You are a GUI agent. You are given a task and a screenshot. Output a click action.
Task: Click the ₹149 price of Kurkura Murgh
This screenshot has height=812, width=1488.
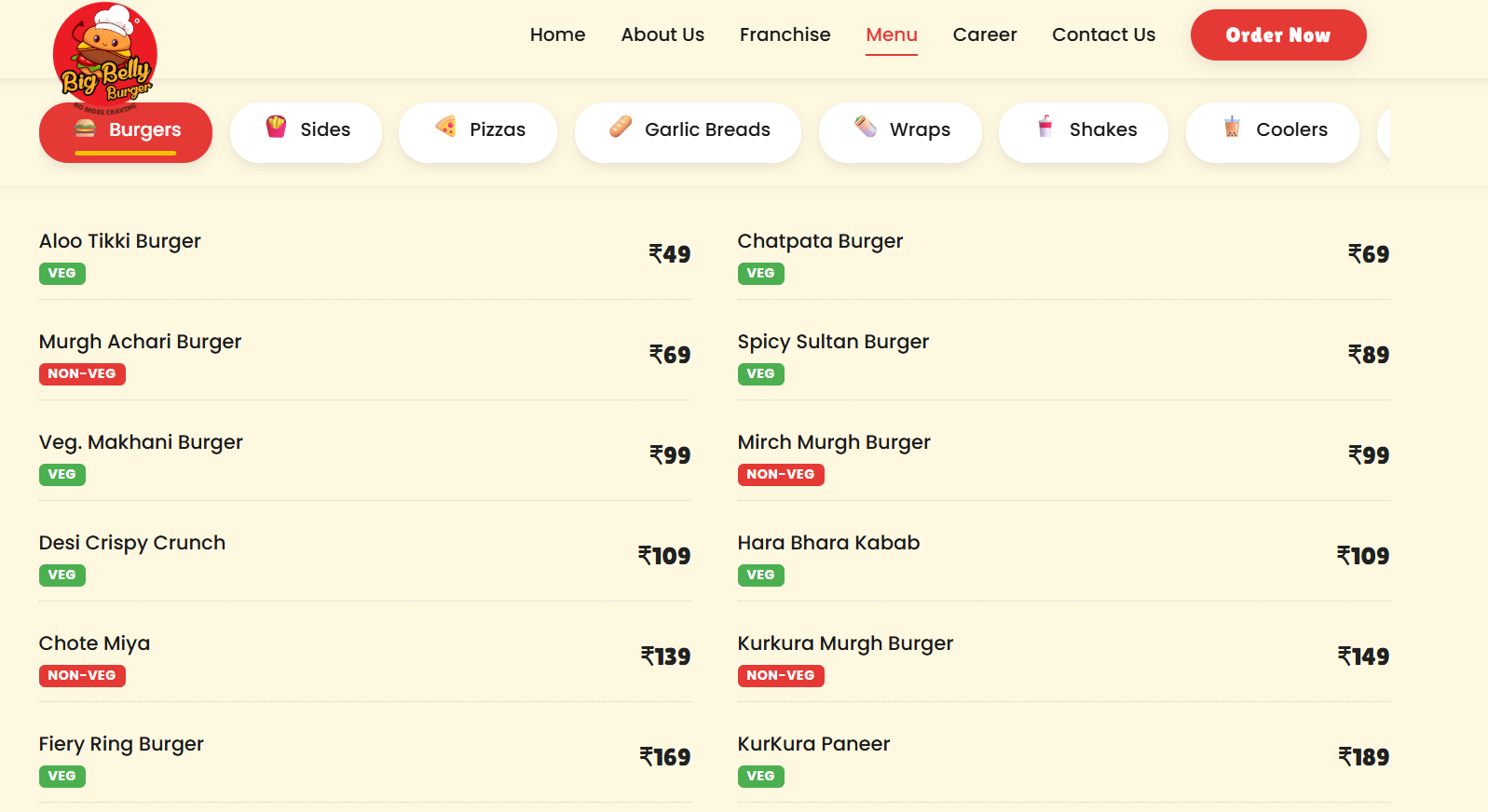(x=1364, y=656)
